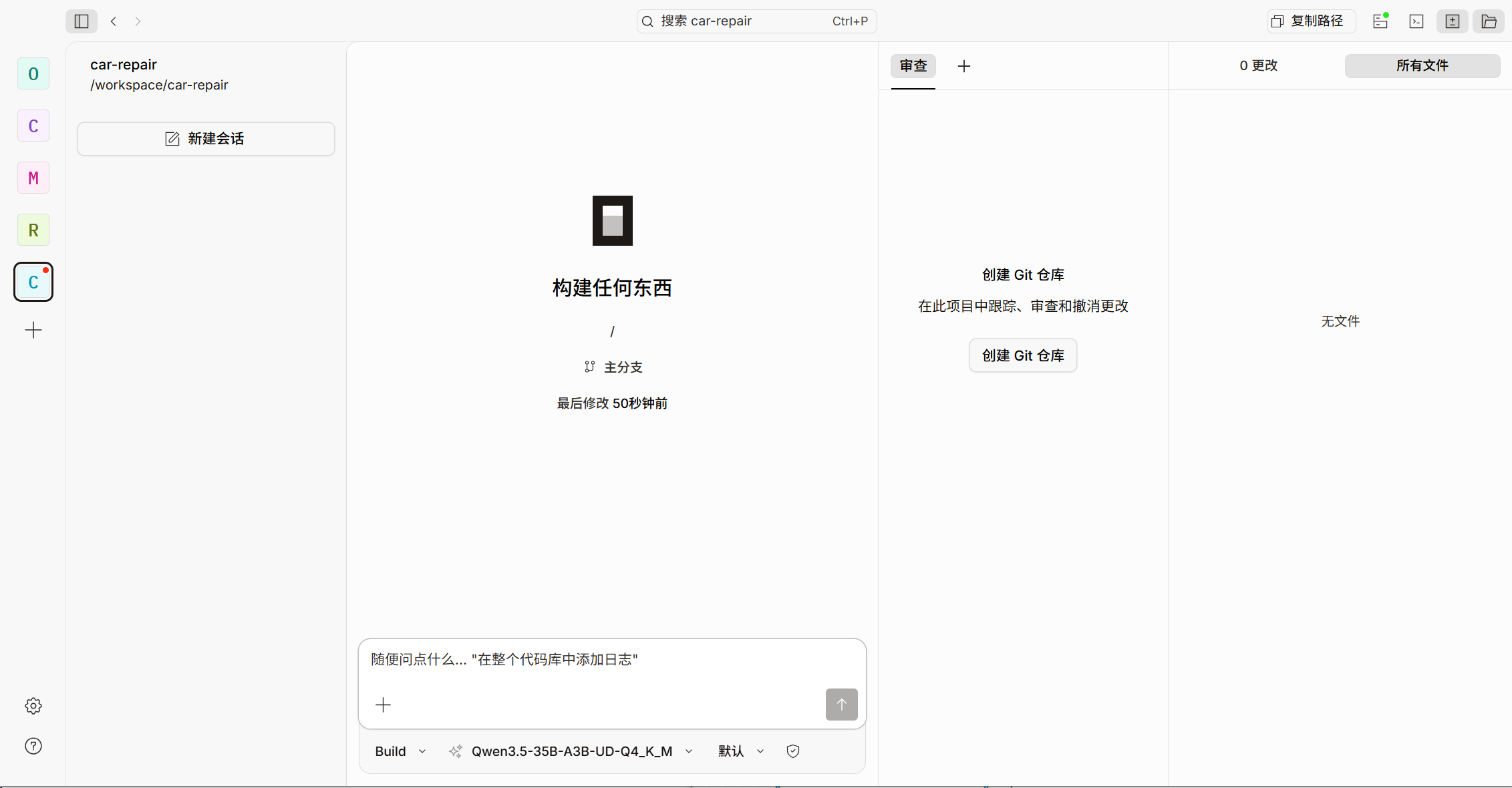The width and height of the screenshot is (1512, 788).
Task: Click the upward send arrow in chat
Action: tap(841, 705)
